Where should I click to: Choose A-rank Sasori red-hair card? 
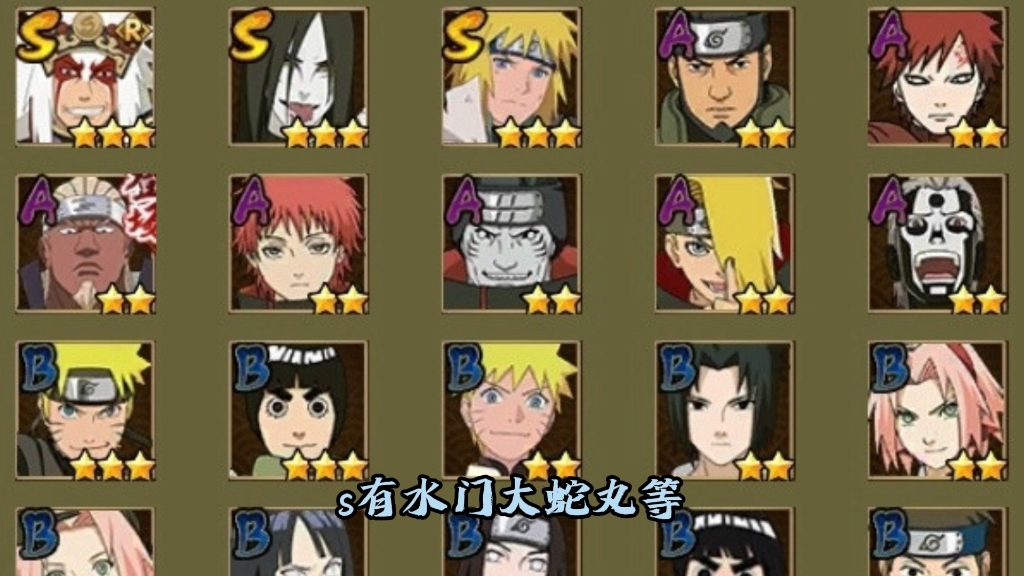(298, 244)
